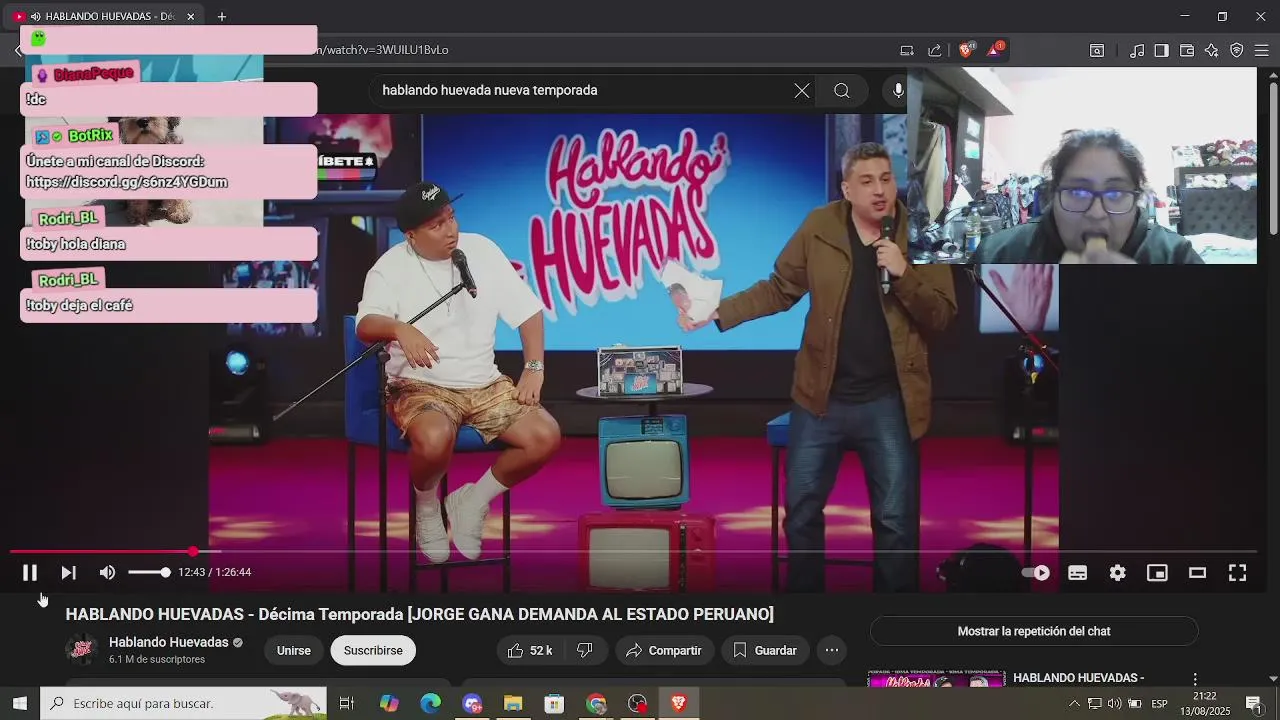Click the Hablando Huevadas channel avatar
This screenshot has height=720, width=1280.
pyautogui.click(x=82, y=649)
